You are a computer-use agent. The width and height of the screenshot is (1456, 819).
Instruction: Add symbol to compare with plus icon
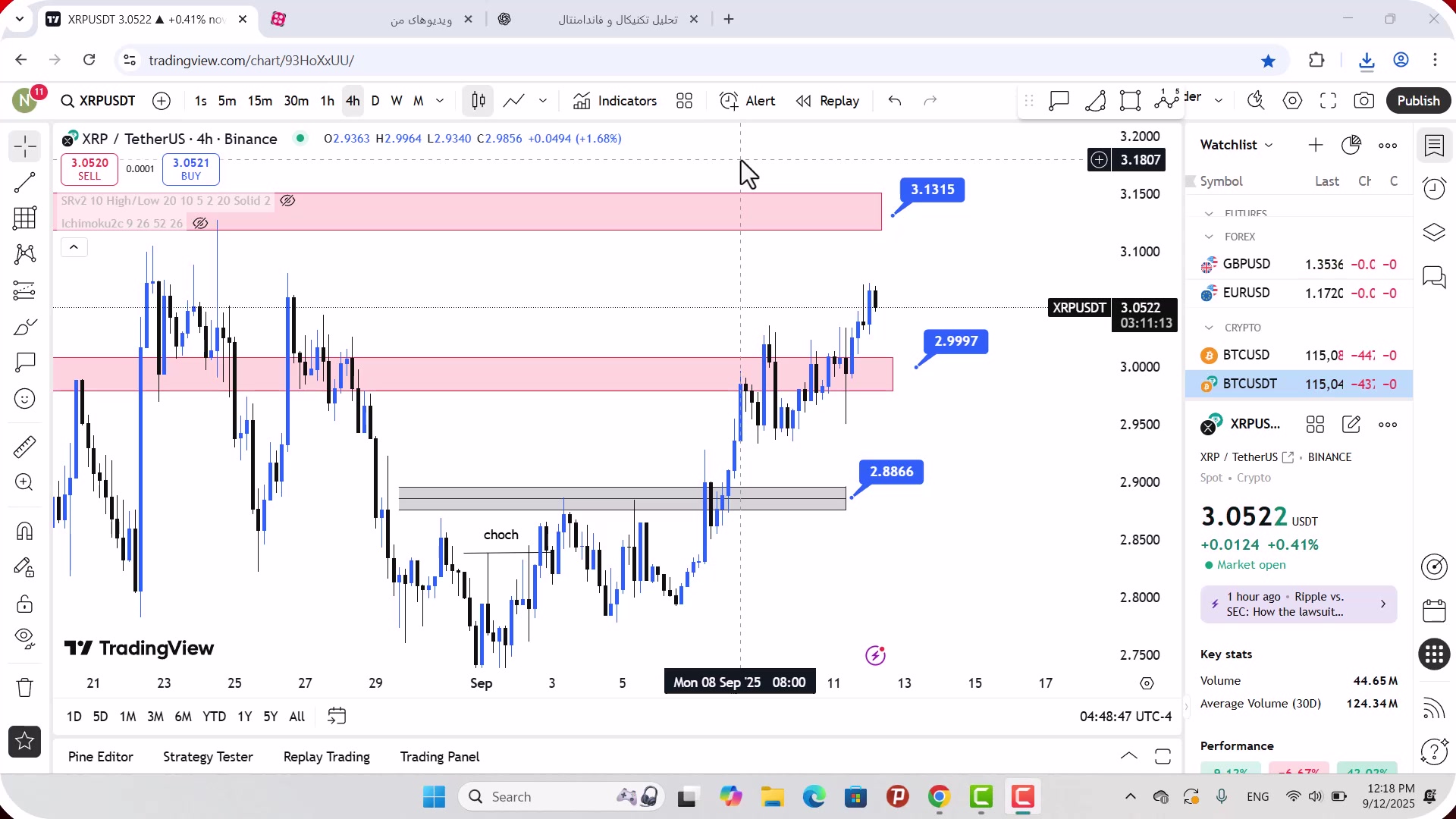click(x=162, y=101)
